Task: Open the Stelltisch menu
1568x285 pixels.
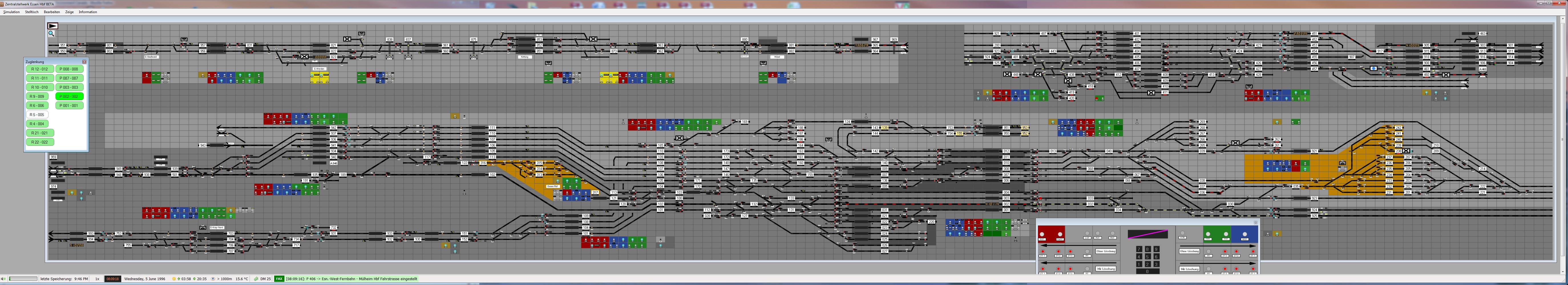Action: click(32, 12)
